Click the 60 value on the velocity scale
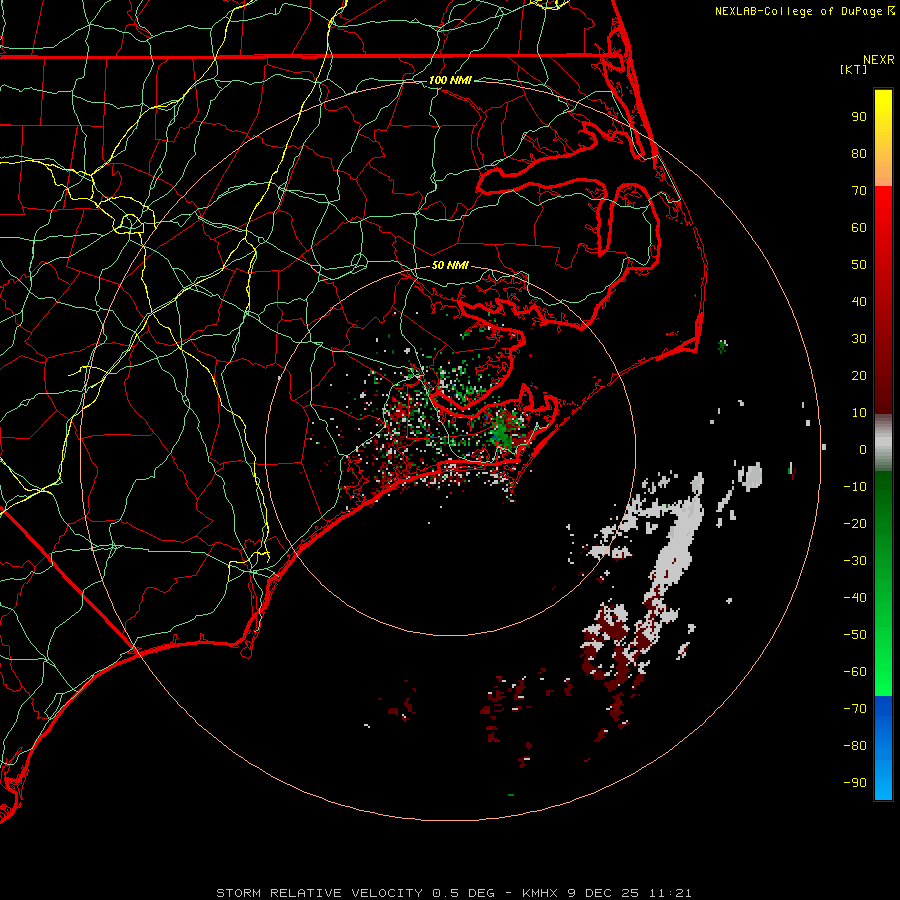Viewport: 900px width, 900px height. coord(859,227)
